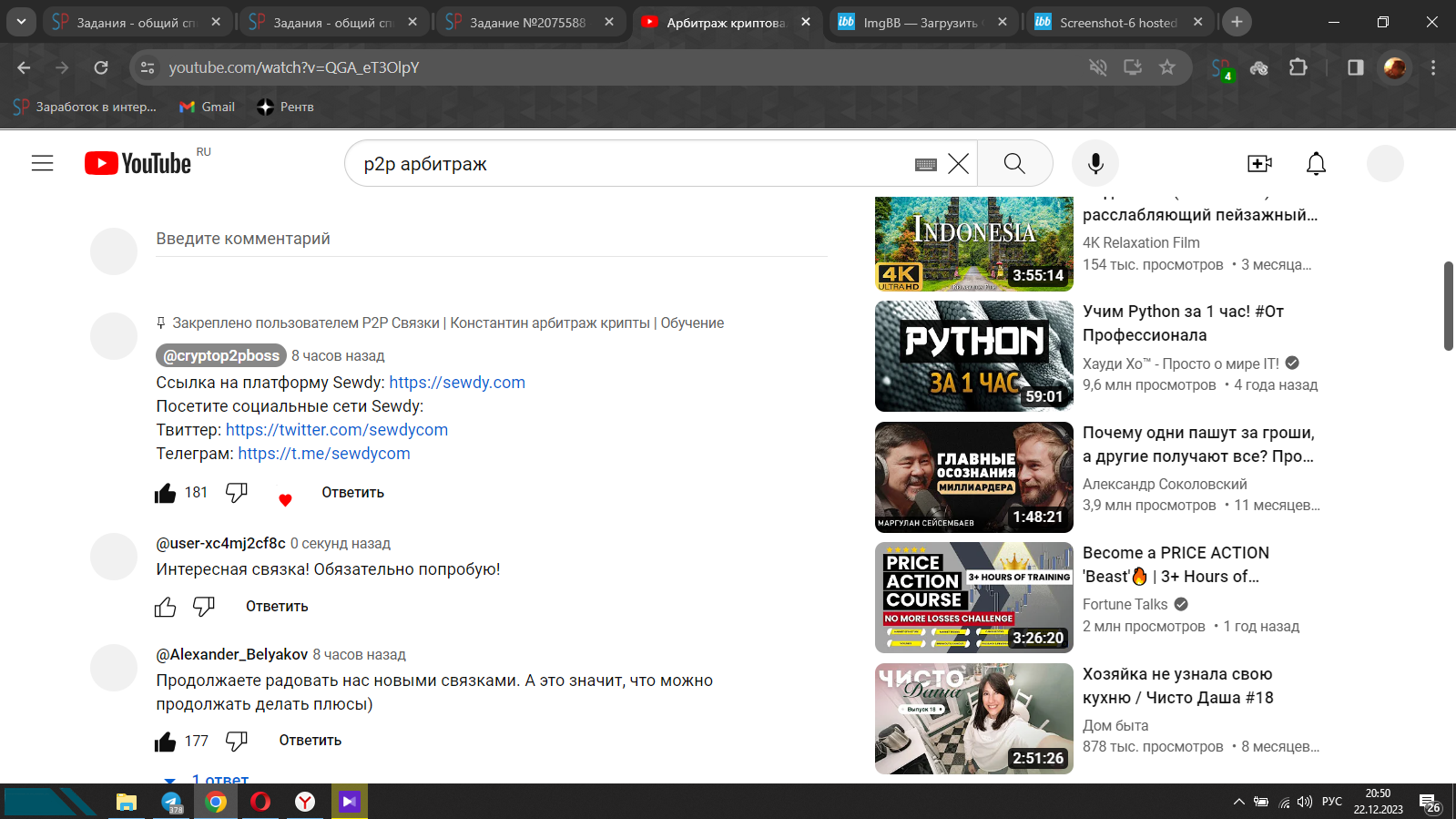Like the pinned comment by @cryptop2pboss
Image resolution: width=1456 pixels, height=819 pixels.
click(165, 493)
